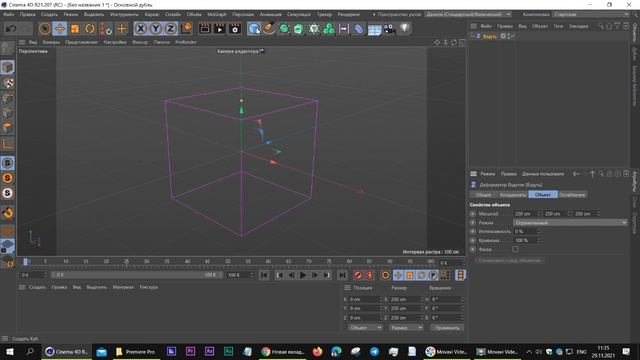This screenshot has height=360, width=640.
Task: Switch to Ослабление attribute tab
Action: coord(572,195)
